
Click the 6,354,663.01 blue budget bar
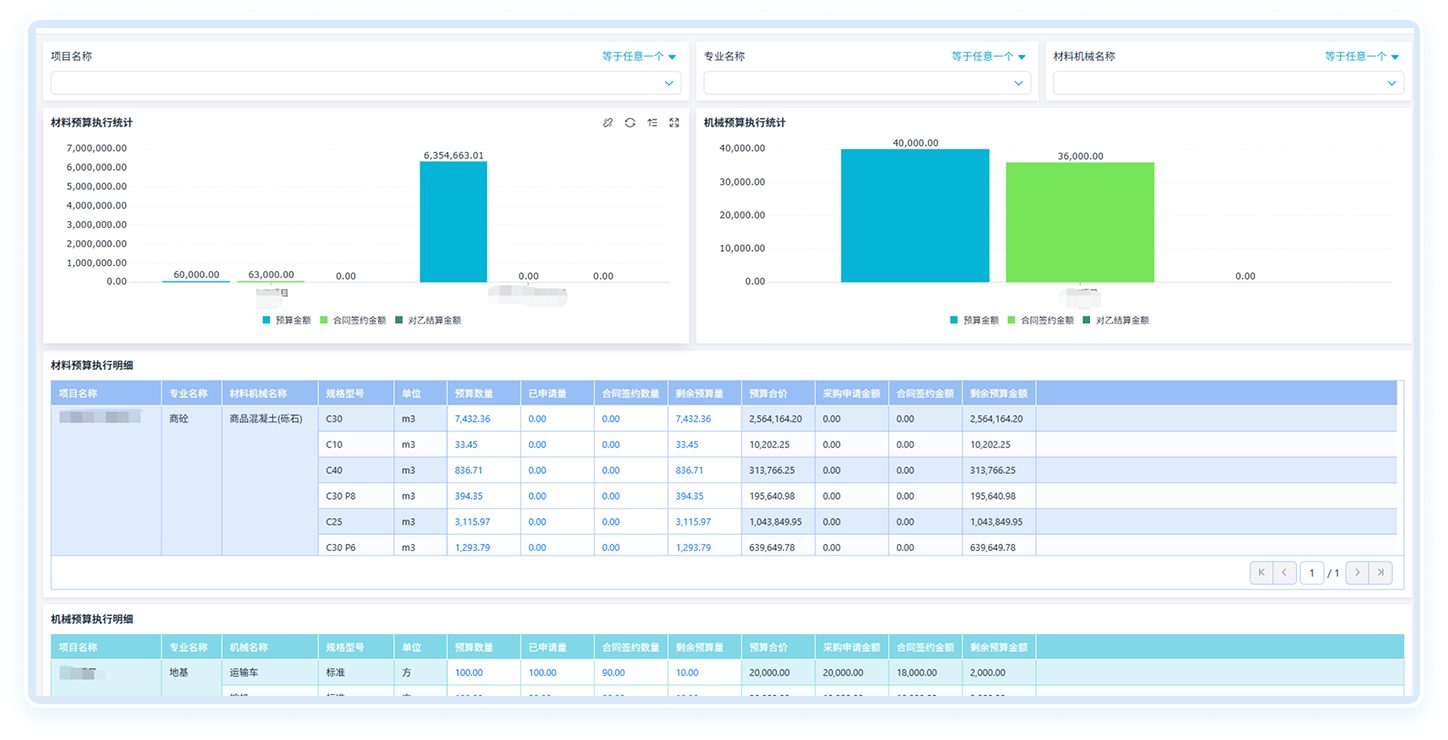[453, 222]
